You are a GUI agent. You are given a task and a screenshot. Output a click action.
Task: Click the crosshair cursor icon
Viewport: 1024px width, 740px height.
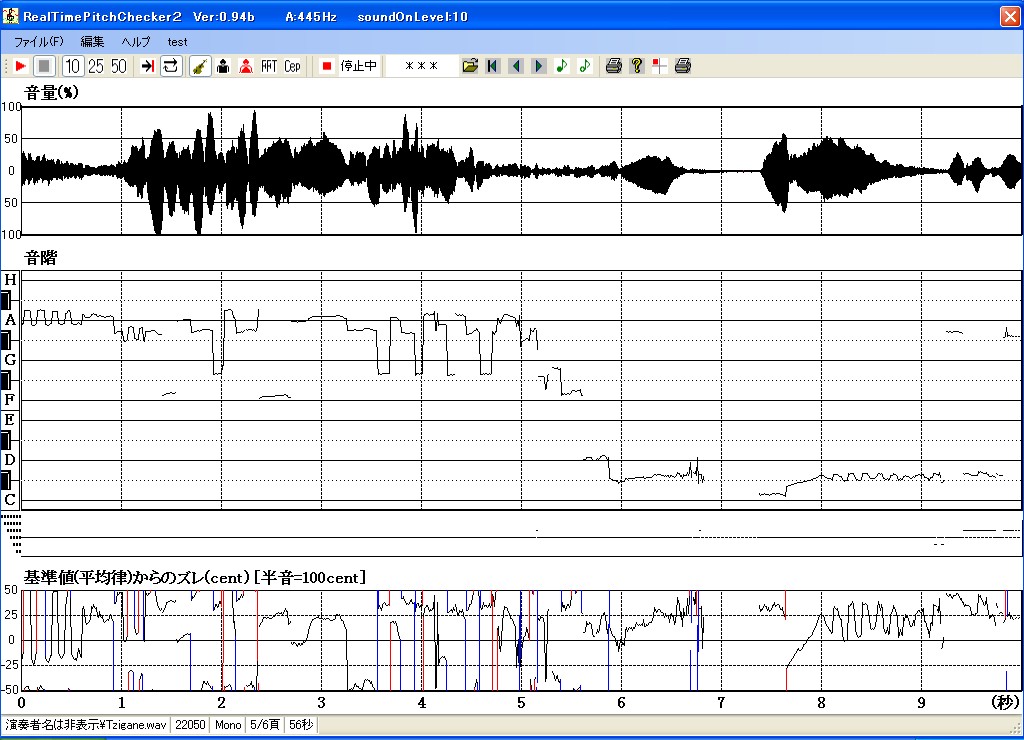[x=660, y=66]
